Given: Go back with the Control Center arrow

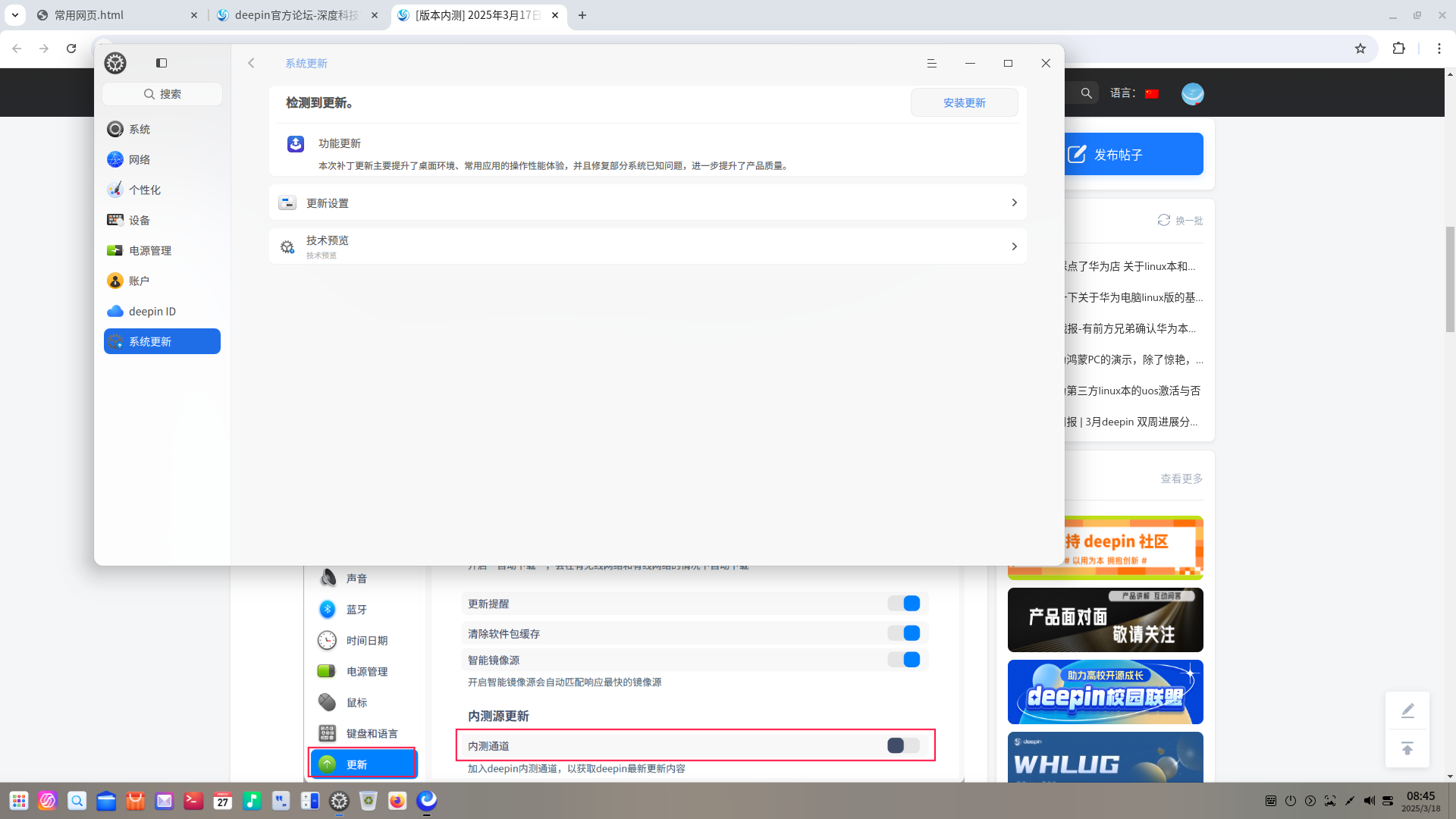Looking at the screenshot, I should pos(251,63).
